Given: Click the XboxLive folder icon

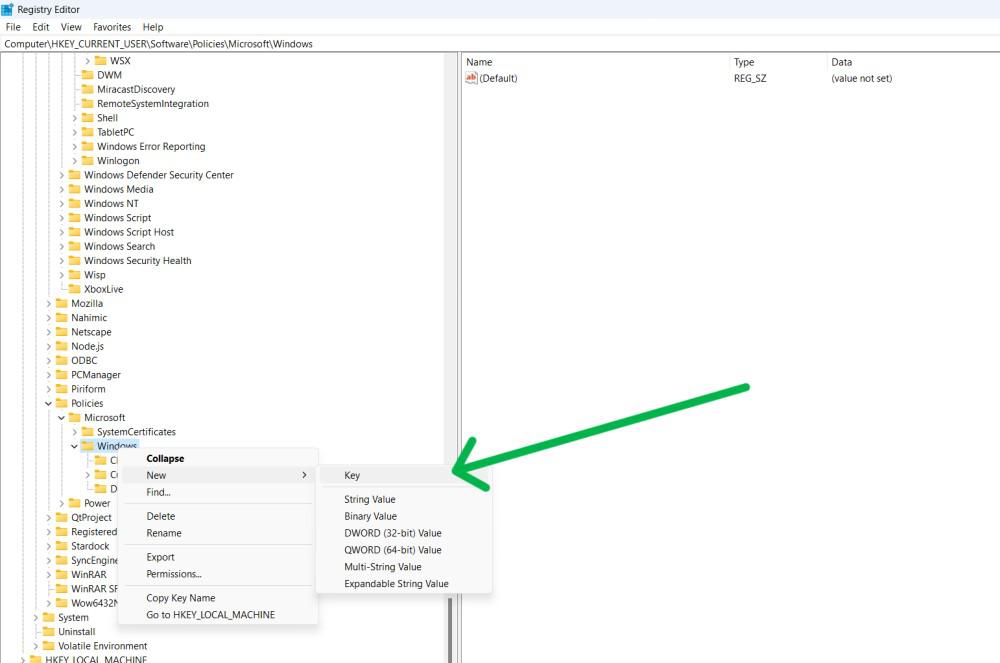Looking at the screenshot, I should 75,289.
